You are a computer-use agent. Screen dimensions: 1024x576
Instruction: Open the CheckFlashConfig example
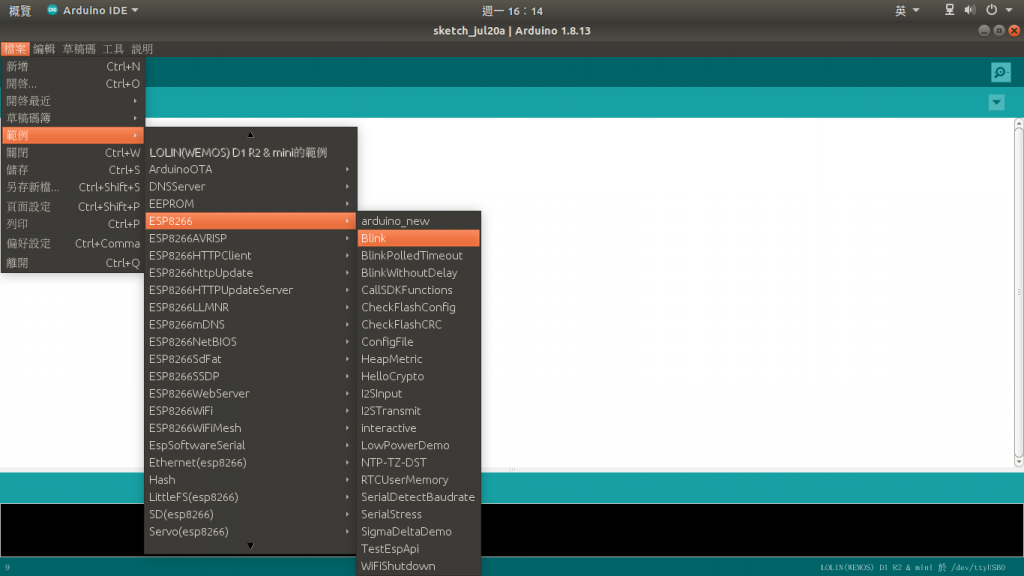coord(419,308)
